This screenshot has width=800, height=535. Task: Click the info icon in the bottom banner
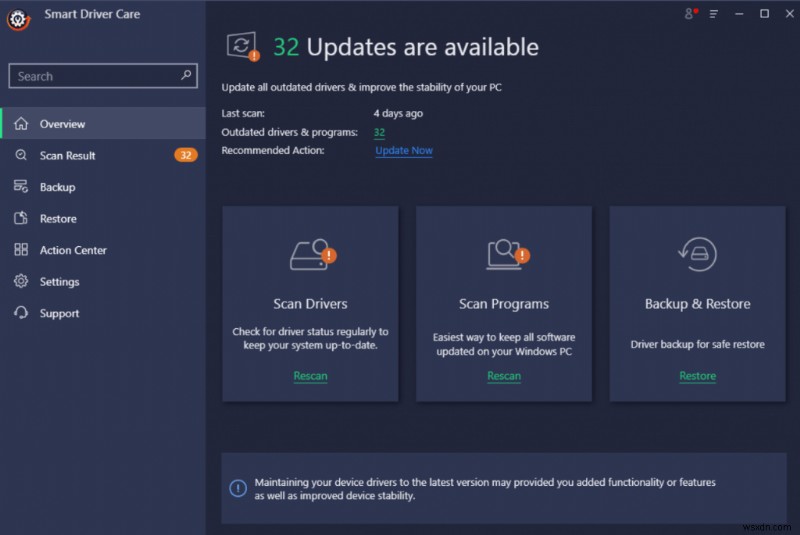(x=238, y=489)
